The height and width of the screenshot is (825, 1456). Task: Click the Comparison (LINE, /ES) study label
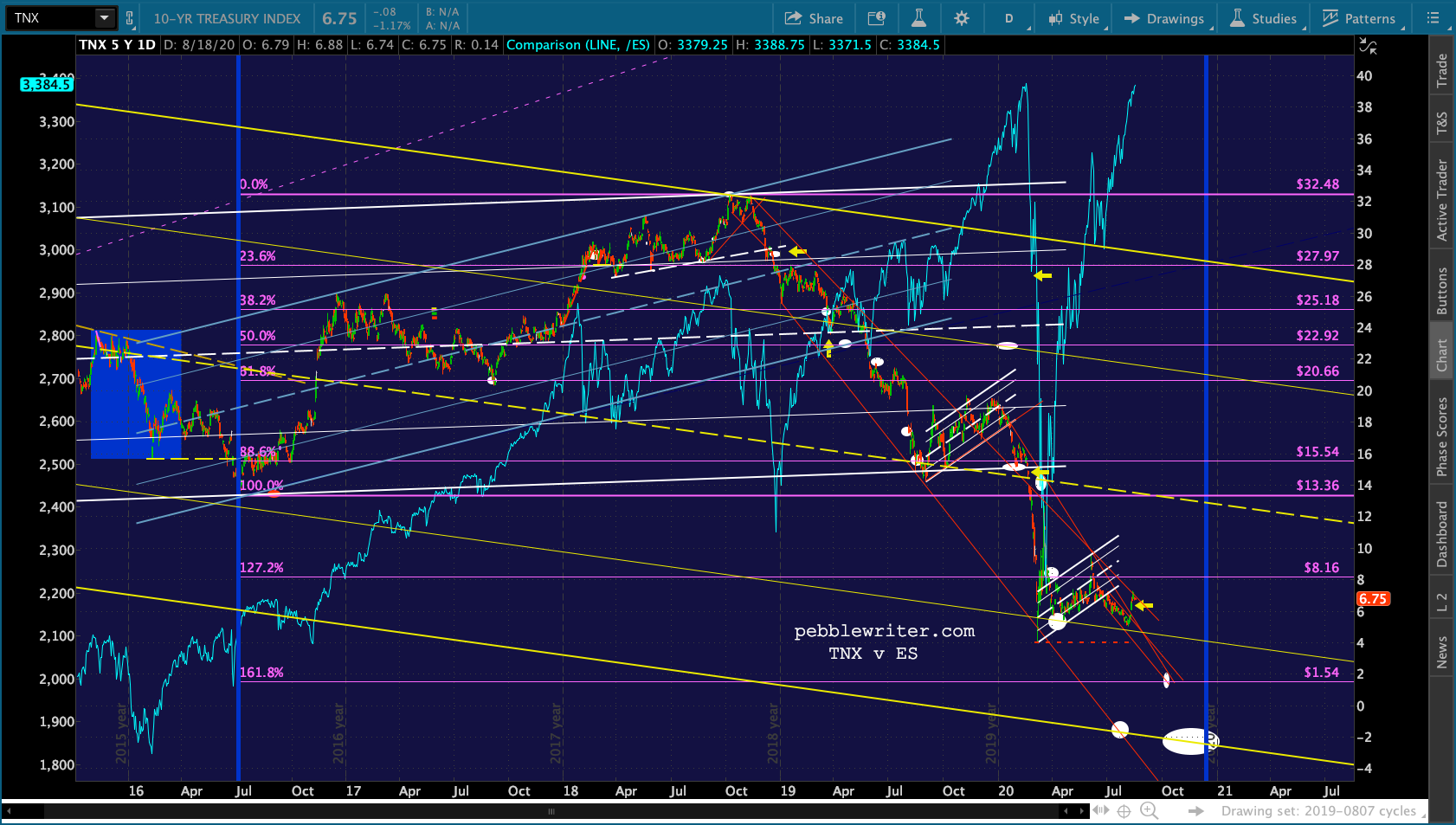[x=578, y=44]
